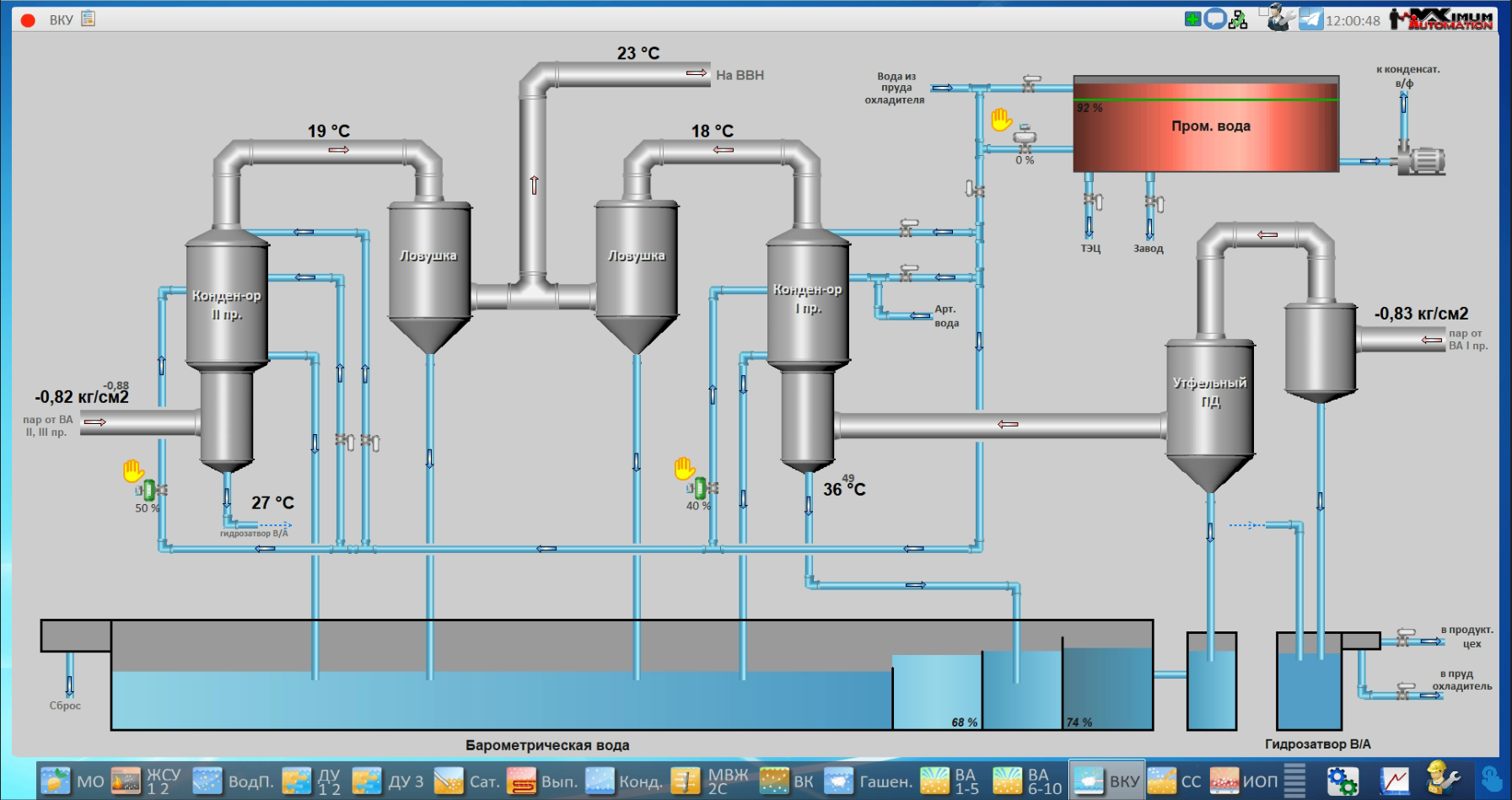This screenshot has width=1512, height=800.
Task: Open the 0 % valve beside Пром. вода
Action: [x=1025, y=137]
